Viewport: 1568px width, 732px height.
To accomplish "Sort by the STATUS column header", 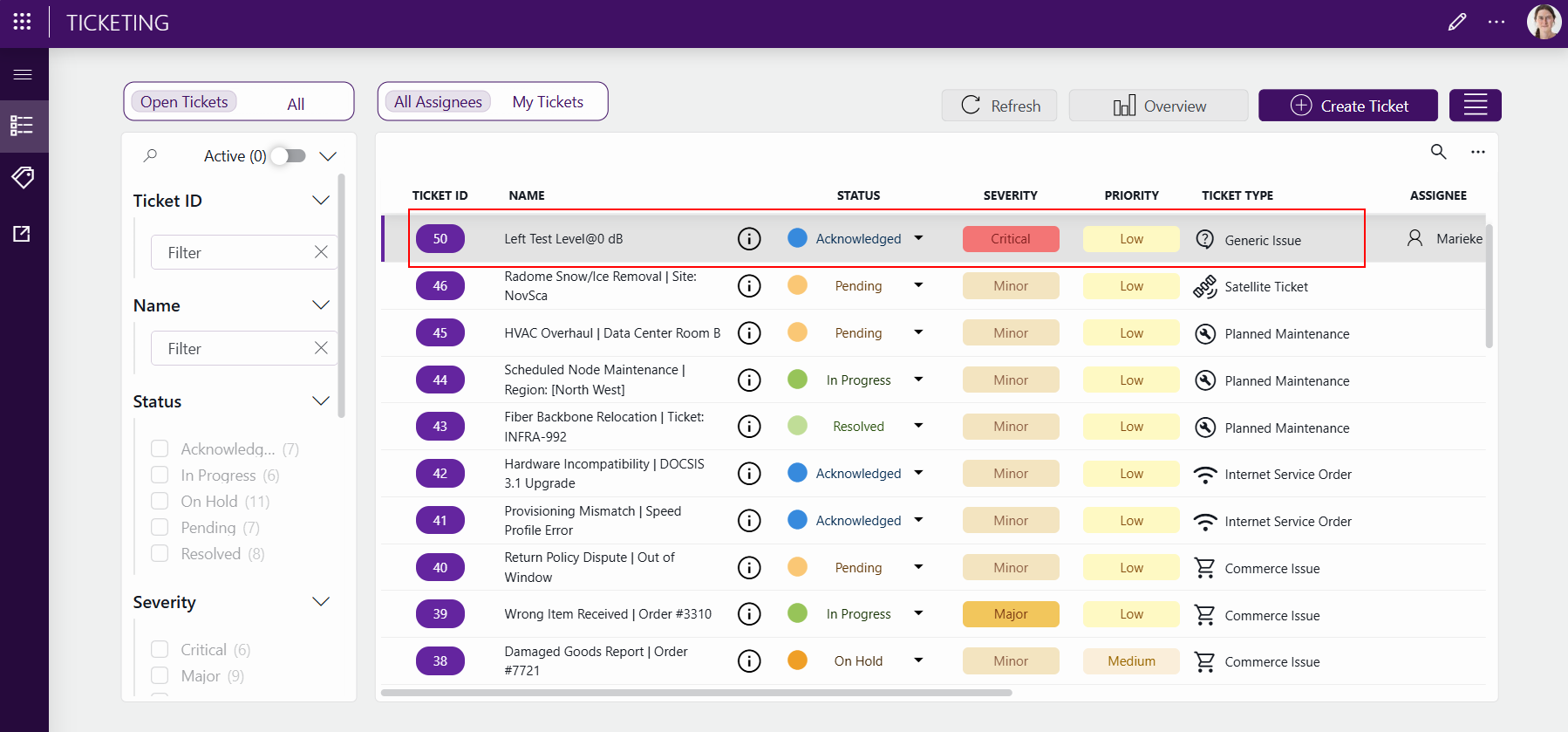I will [x=858, y=195].
